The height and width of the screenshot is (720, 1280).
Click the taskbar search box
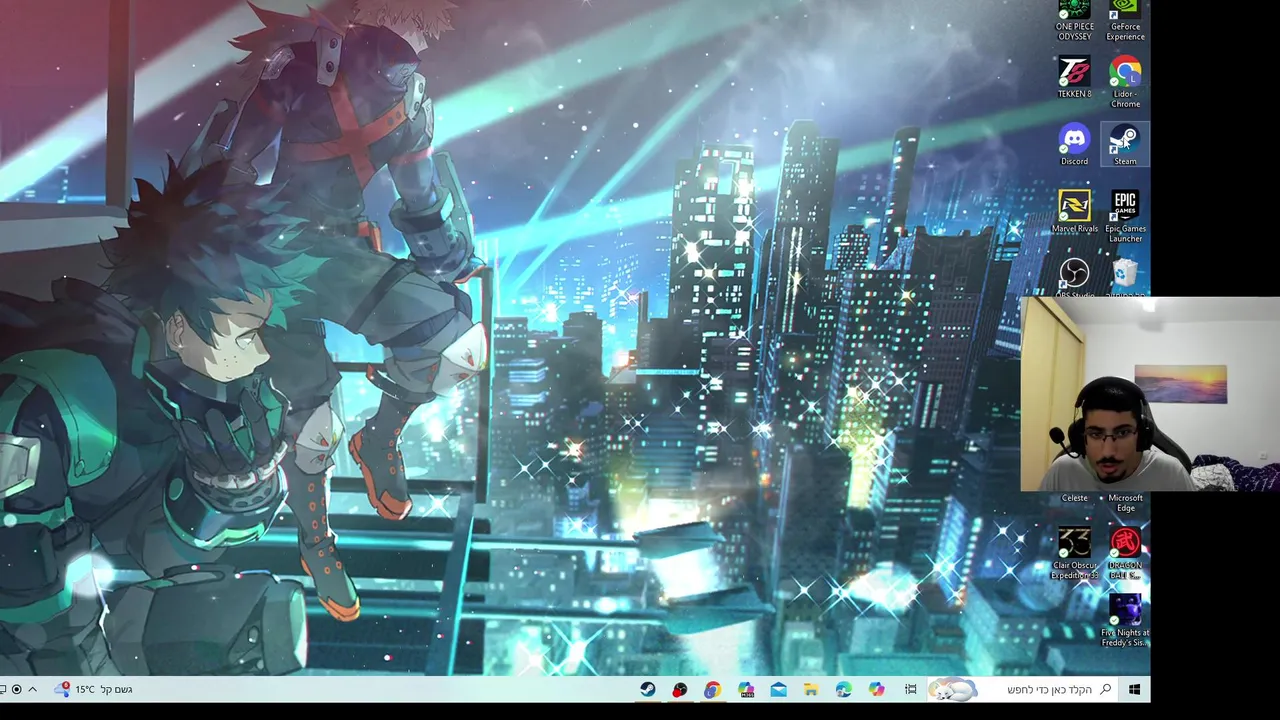(1022, 689)
